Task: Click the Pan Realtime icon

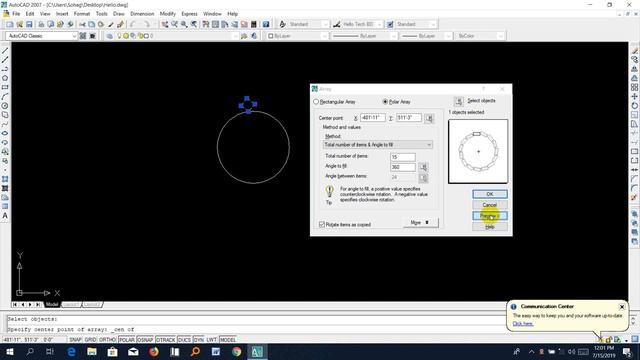Action: (x=164, y=24)
